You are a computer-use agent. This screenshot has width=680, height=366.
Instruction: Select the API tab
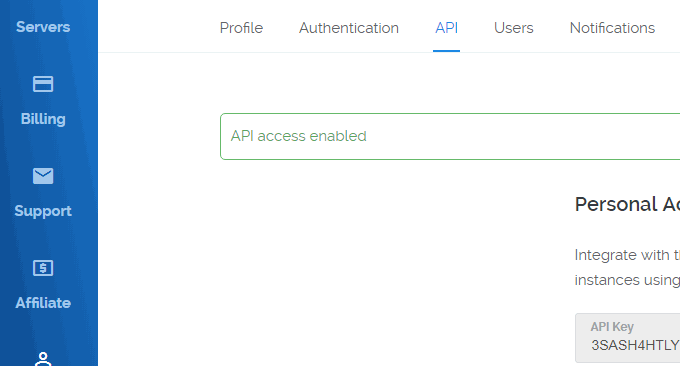446,28
